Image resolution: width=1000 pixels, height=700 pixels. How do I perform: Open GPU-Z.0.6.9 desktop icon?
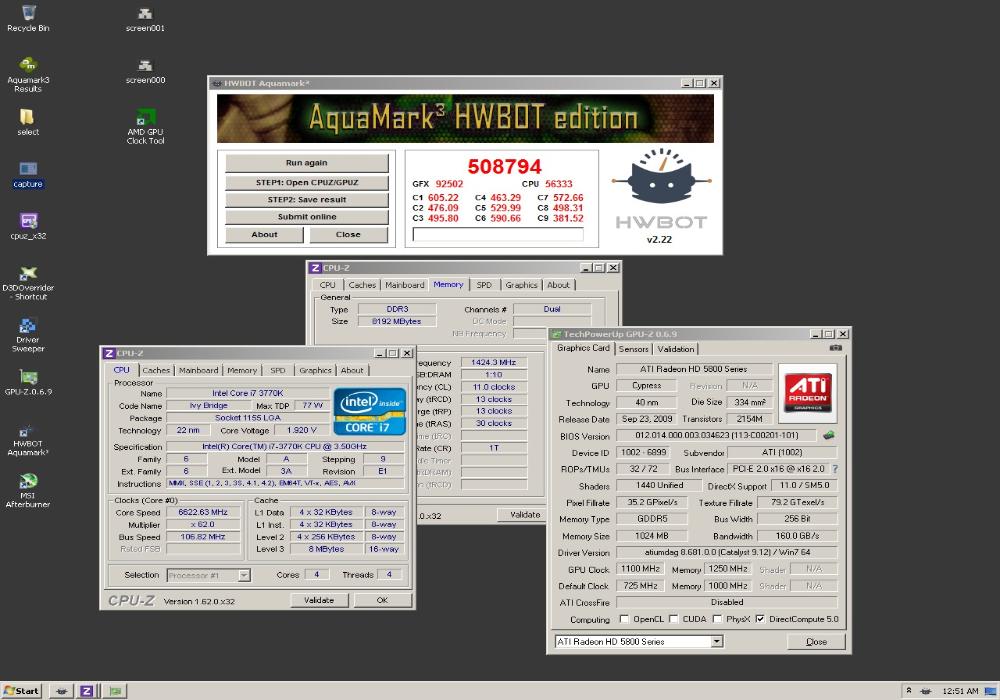(x=28, y=383)
